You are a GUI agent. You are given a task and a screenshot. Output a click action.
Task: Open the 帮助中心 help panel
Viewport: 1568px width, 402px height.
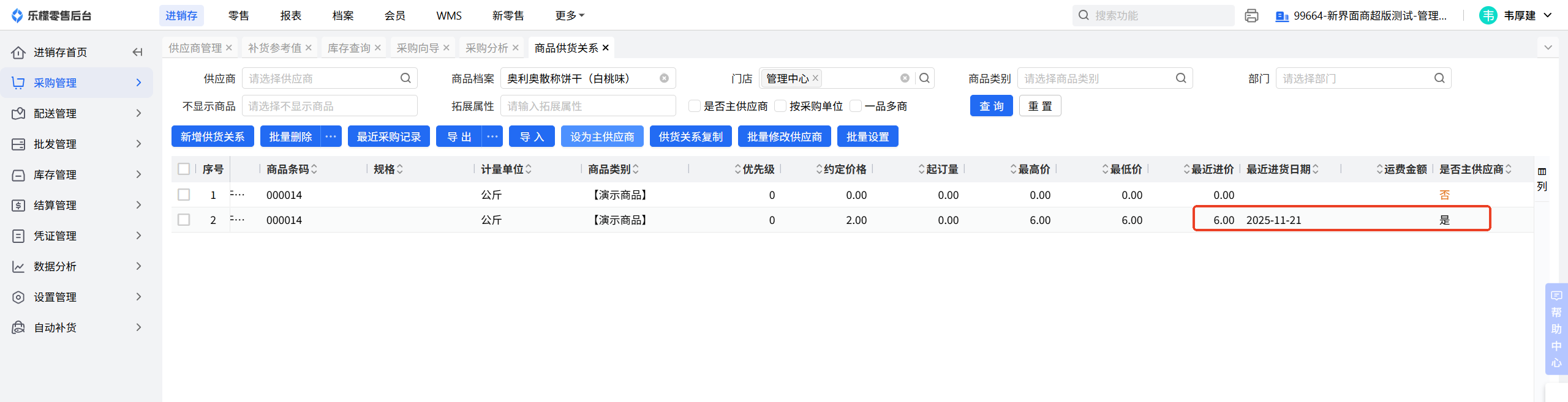click(1556, 329)
